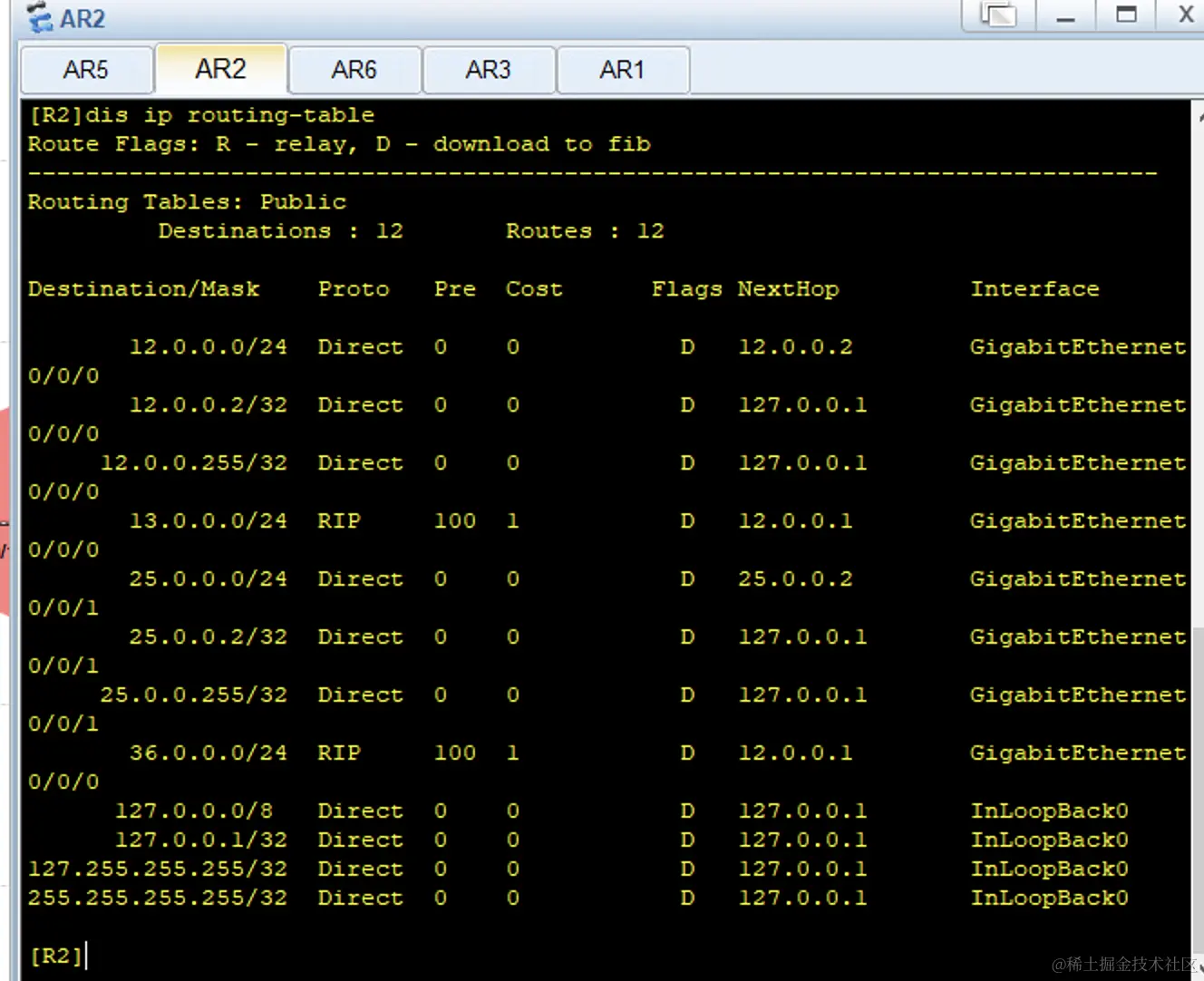Switch to the AR5 tab

tap(86, 70)
